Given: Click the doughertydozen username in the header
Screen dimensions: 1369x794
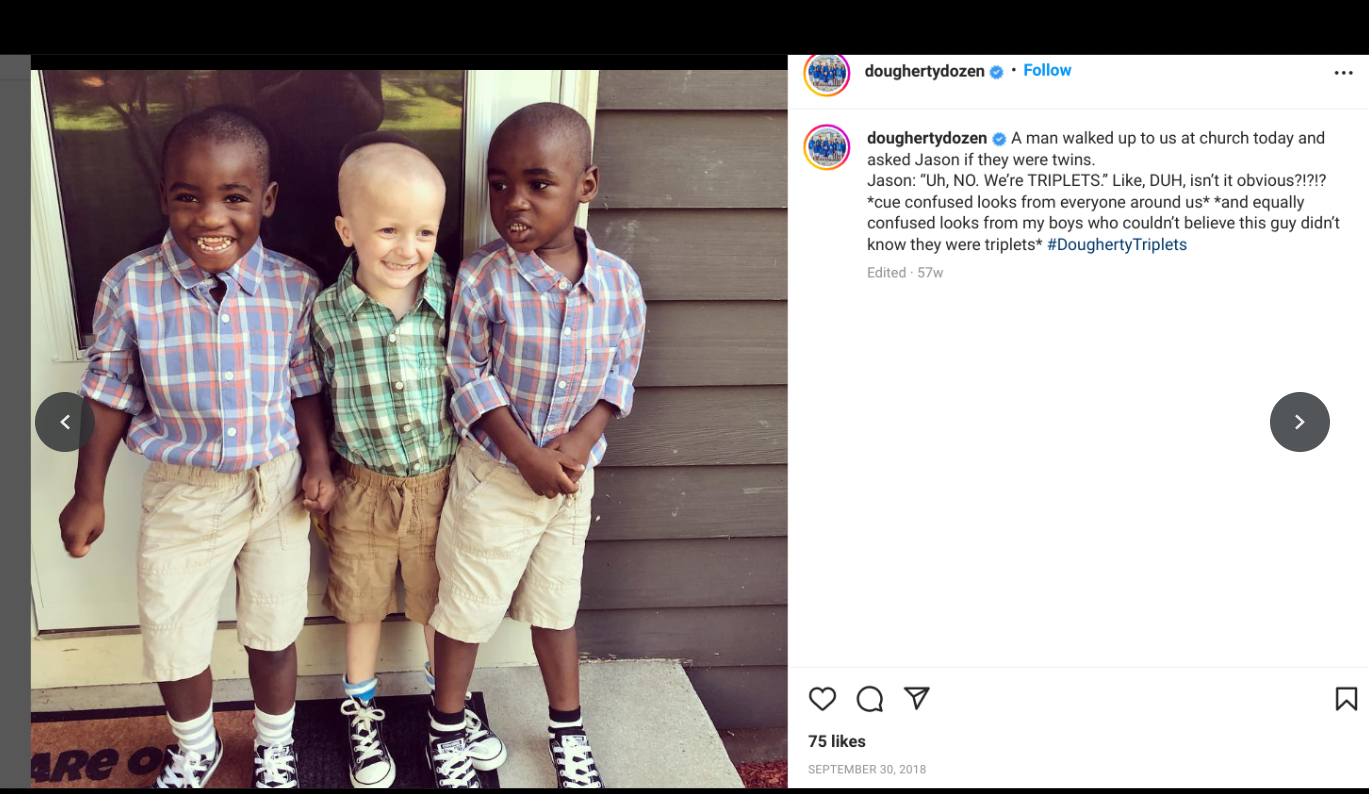Looking at the screenshot, I should tap(925, 71).
